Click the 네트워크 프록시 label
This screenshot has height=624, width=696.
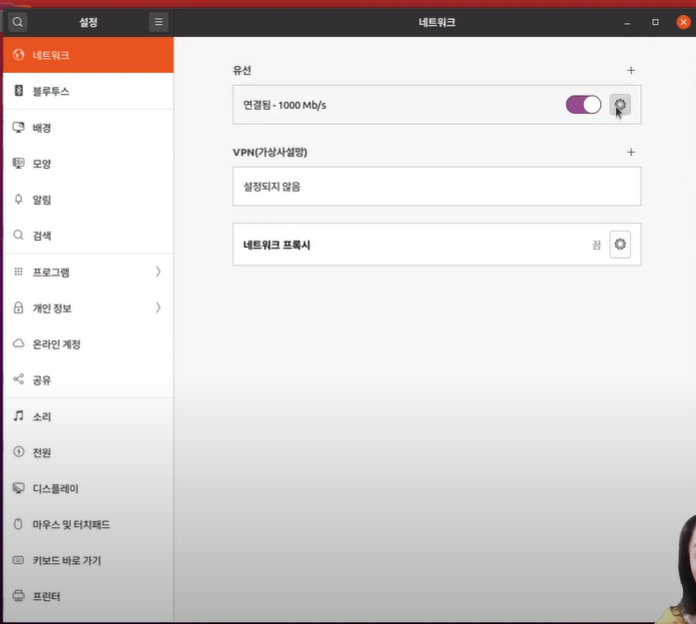tap(277, 245)
